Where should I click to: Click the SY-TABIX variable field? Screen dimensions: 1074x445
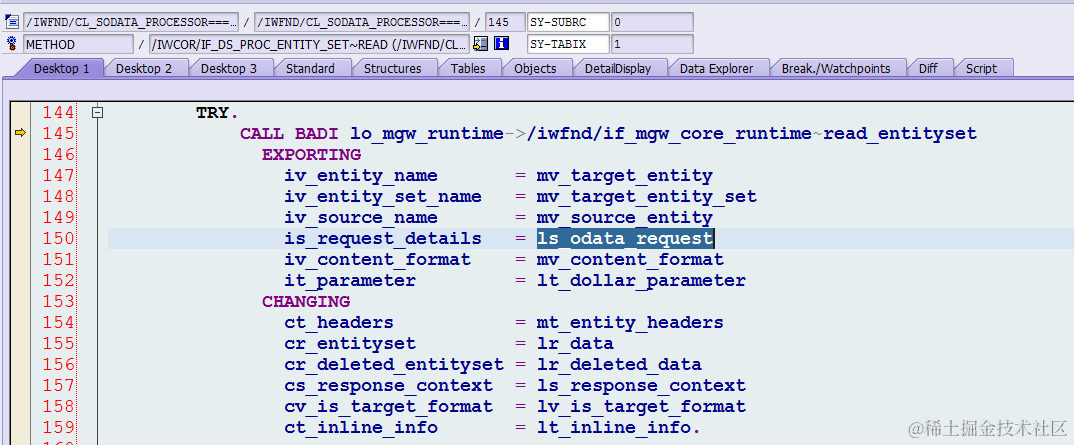[x=568, y=44]
